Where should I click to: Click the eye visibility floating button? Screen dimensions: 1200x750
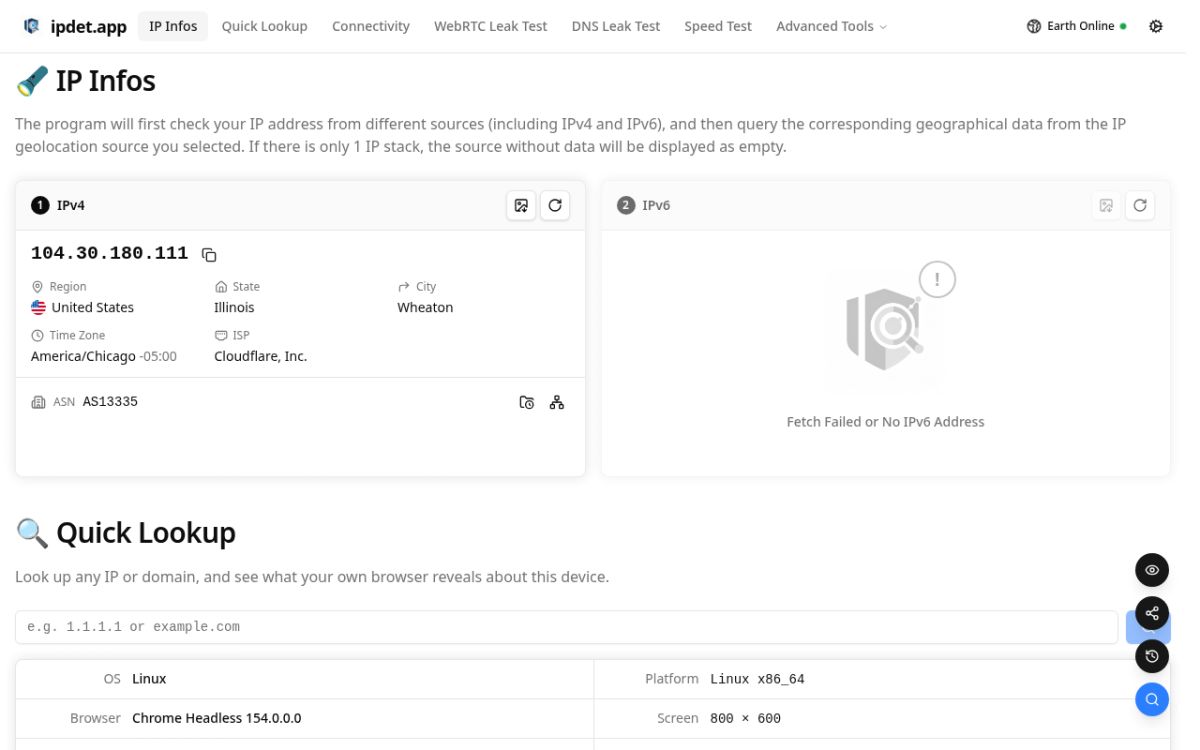click(1152, 570)
